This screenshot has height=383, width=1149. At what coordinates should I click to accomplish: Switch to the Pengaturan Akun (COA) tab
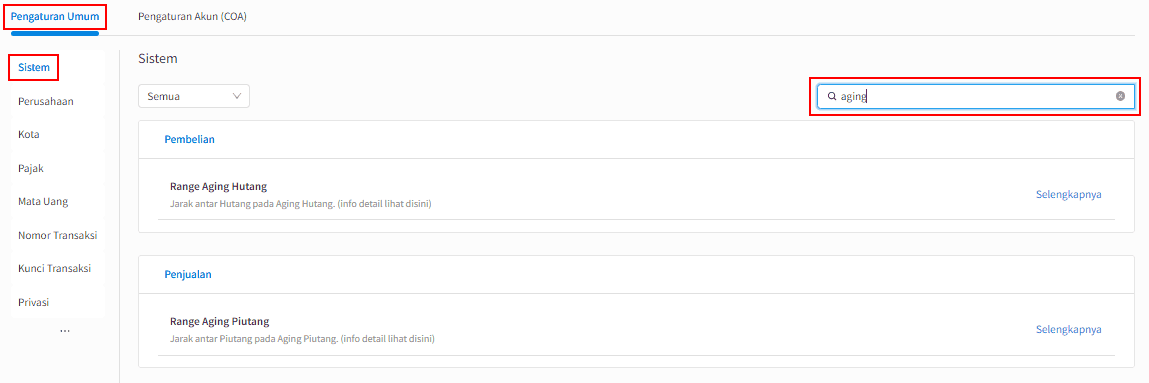coord(192,16)
